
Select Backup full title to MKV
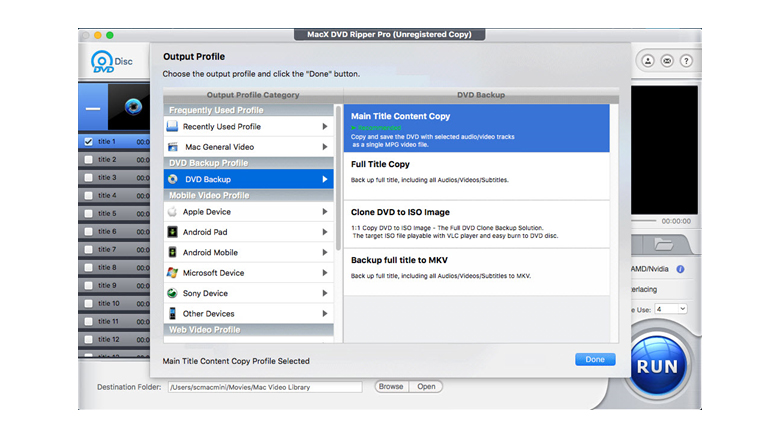pos(477,272)
